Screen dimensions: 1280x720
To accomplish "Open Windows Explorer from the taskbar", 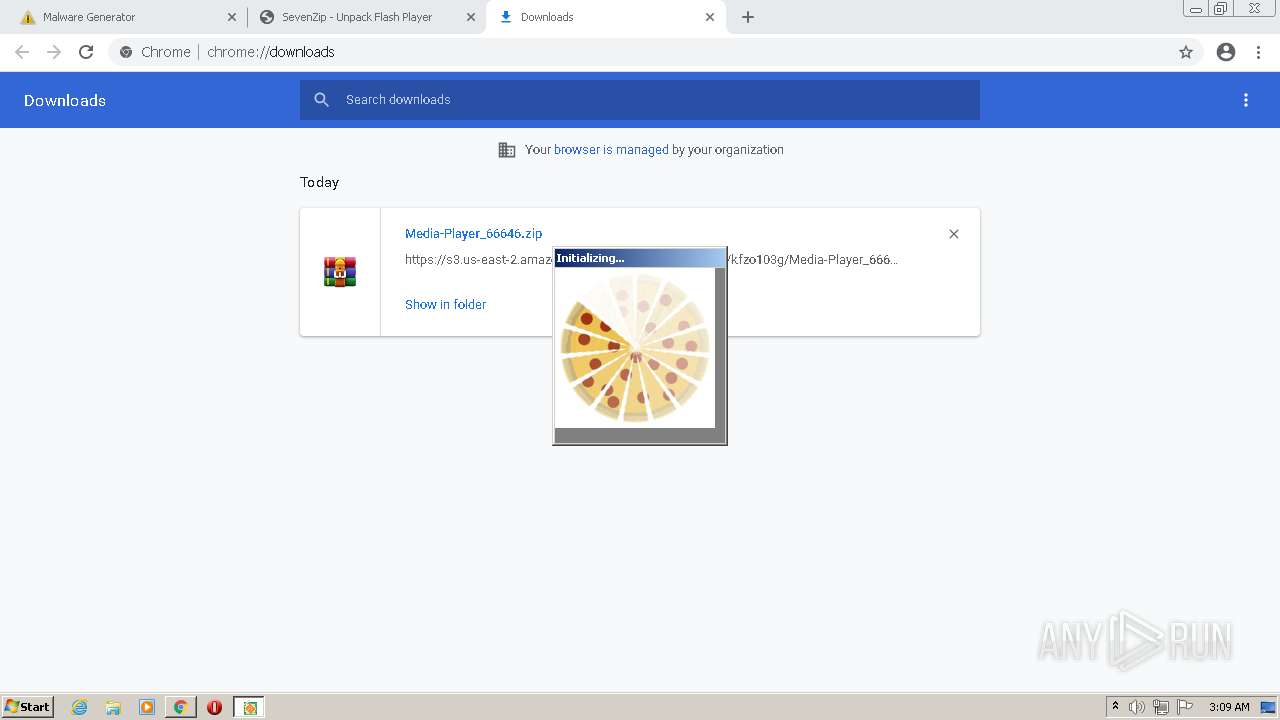I will [x=113, y=707].
